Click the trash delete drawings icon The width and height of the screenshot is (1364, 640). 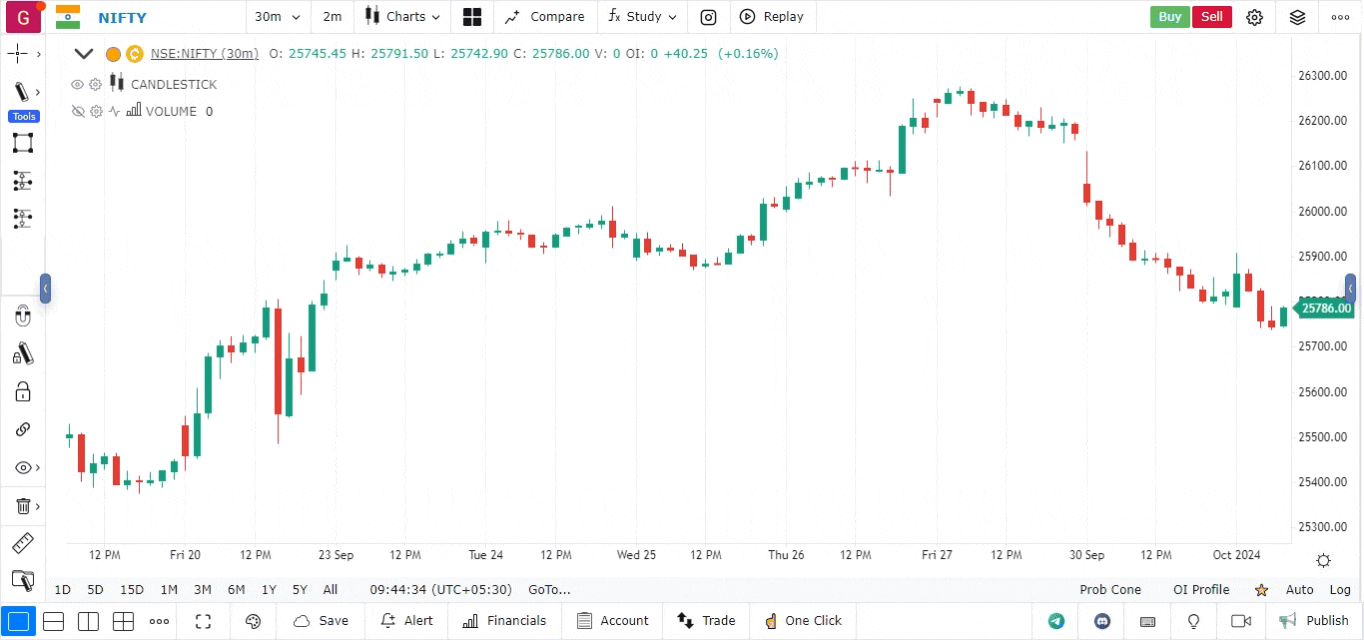(x=22, y=506)
